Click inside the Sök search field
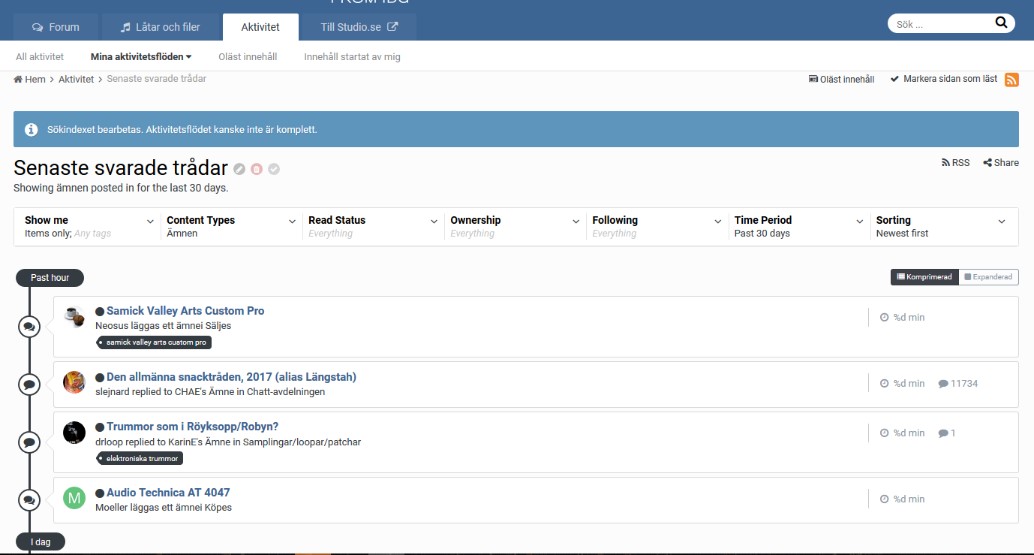This screenshot has width=1034, height=555. pyautogui.click(x=937, y=23)
